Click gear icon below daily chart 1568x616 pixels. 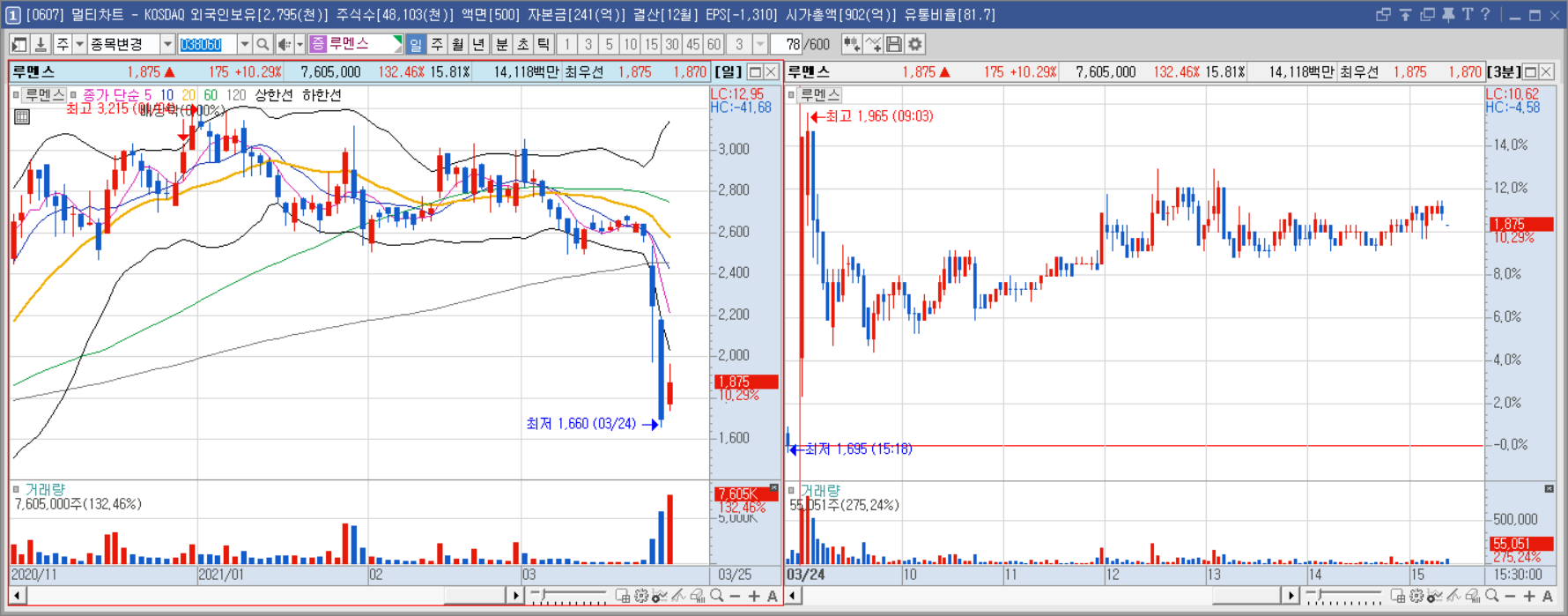click(640, 597)
